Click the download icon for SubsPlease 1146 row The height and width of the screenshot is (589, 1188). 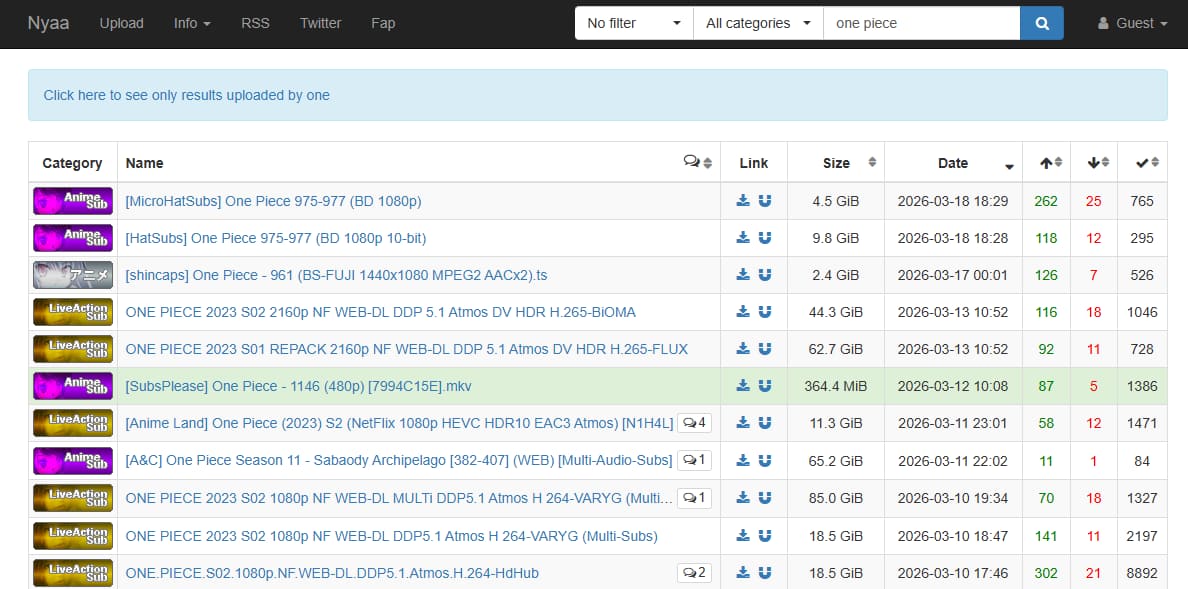point(743,386)
